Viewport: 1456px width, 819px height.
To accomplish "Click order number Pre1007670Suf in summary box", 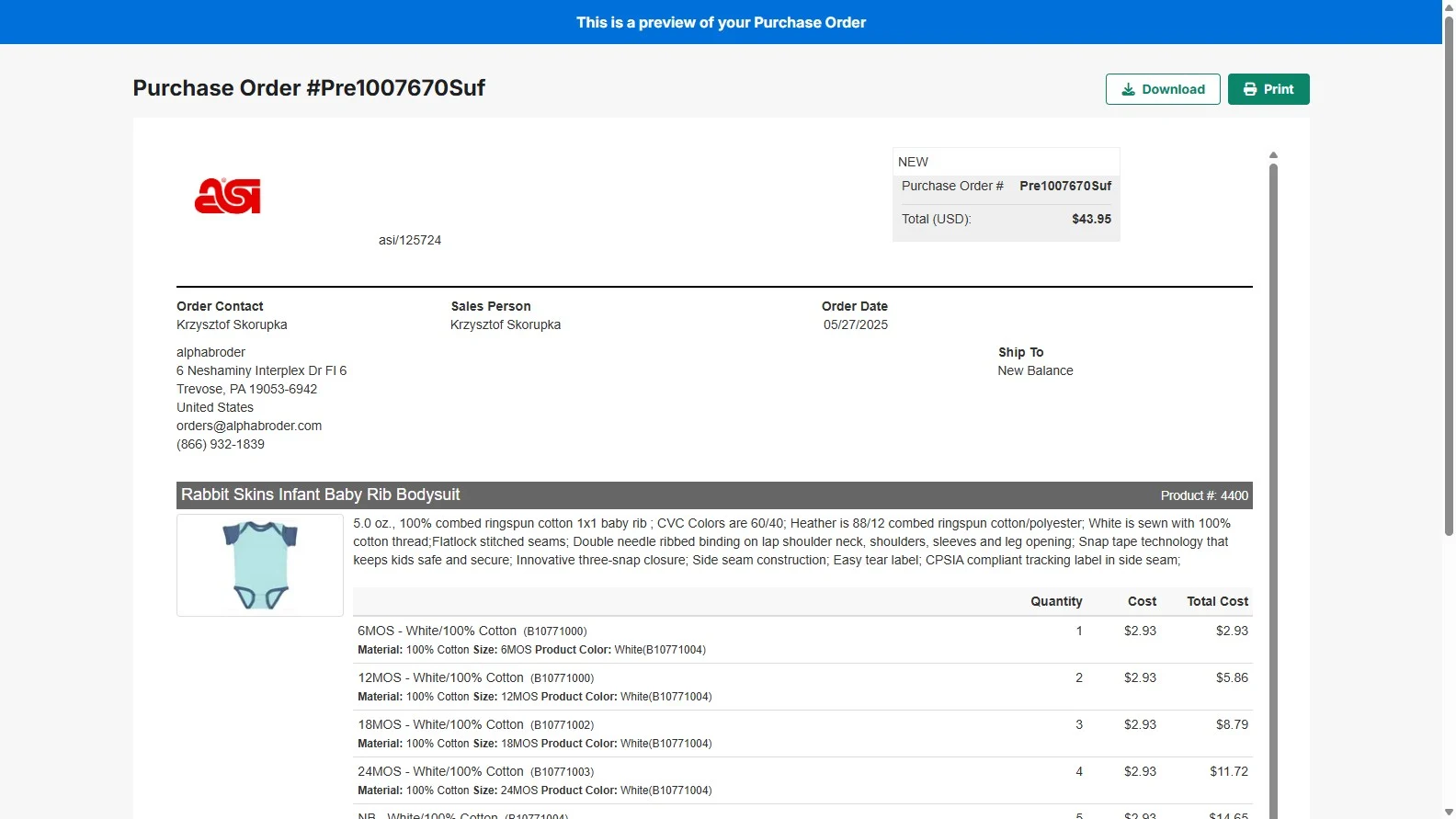I will (1065, 186).
